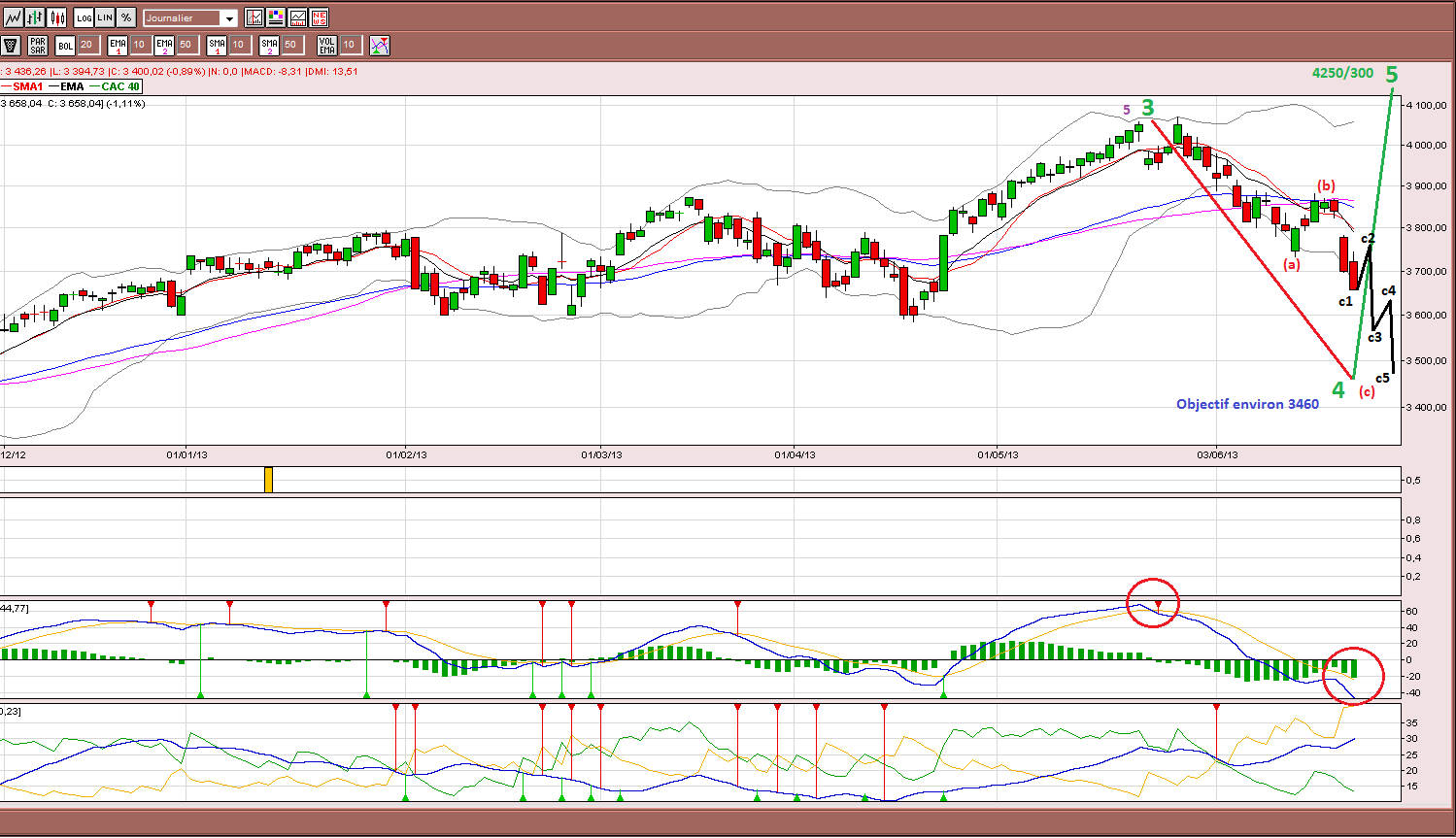1456x838 pixels.
Task: Toggle the EMA 1 indicator
Action: 118,45
